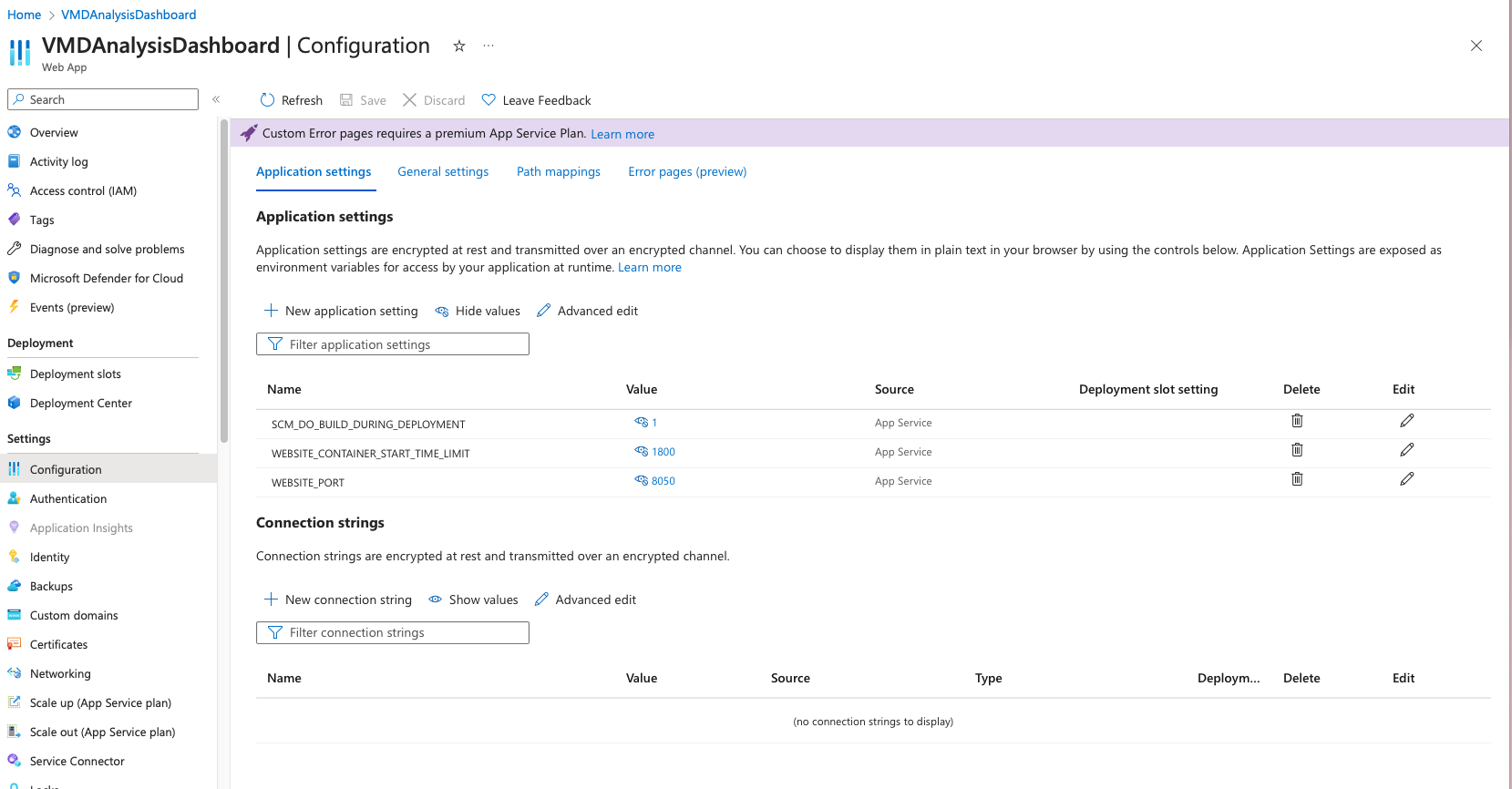
Task: Click the sidebar Search box
Action: [x=103, y=99]
